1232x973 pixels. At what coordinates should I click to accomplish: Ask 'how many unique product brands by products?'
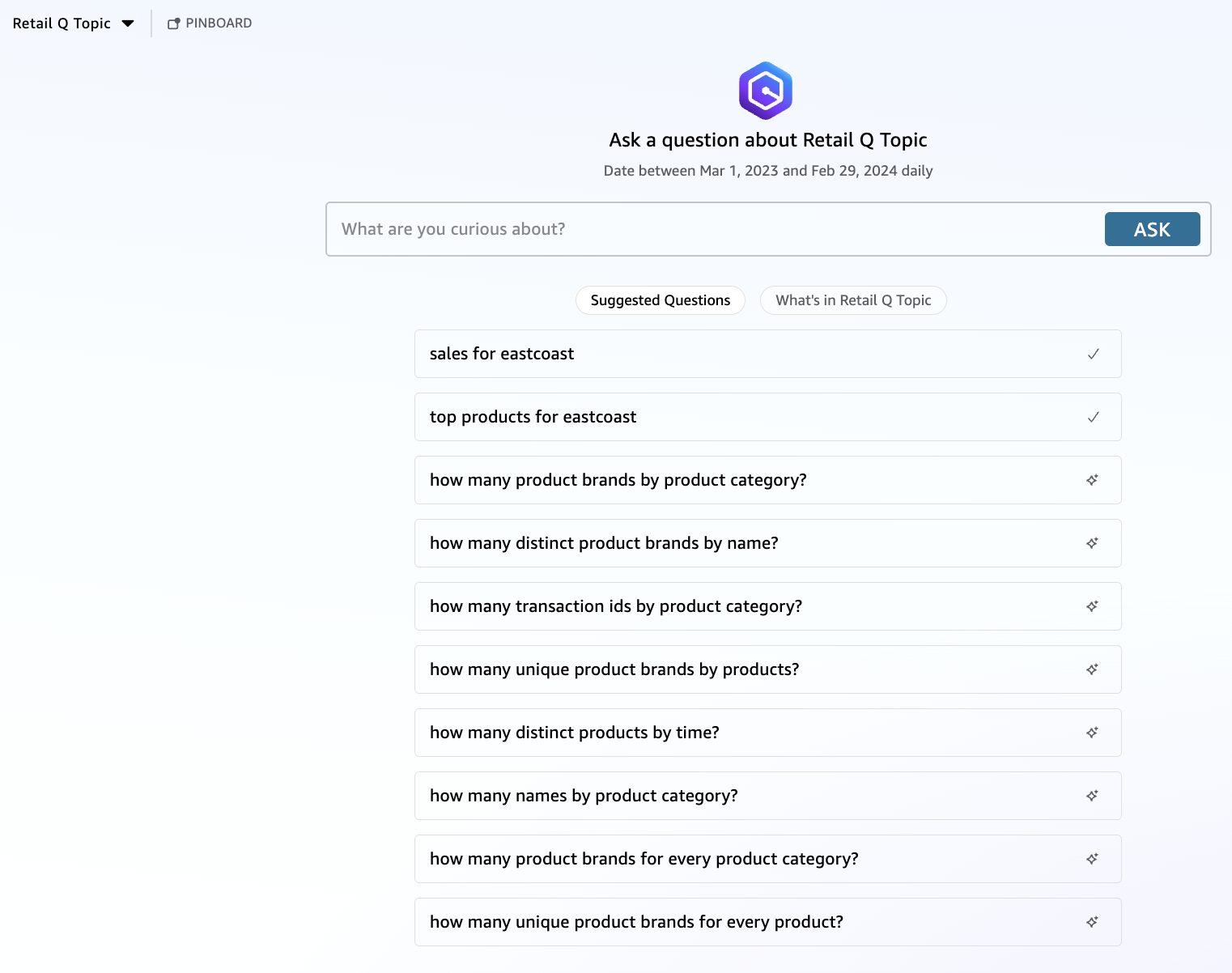coord(768,669)
